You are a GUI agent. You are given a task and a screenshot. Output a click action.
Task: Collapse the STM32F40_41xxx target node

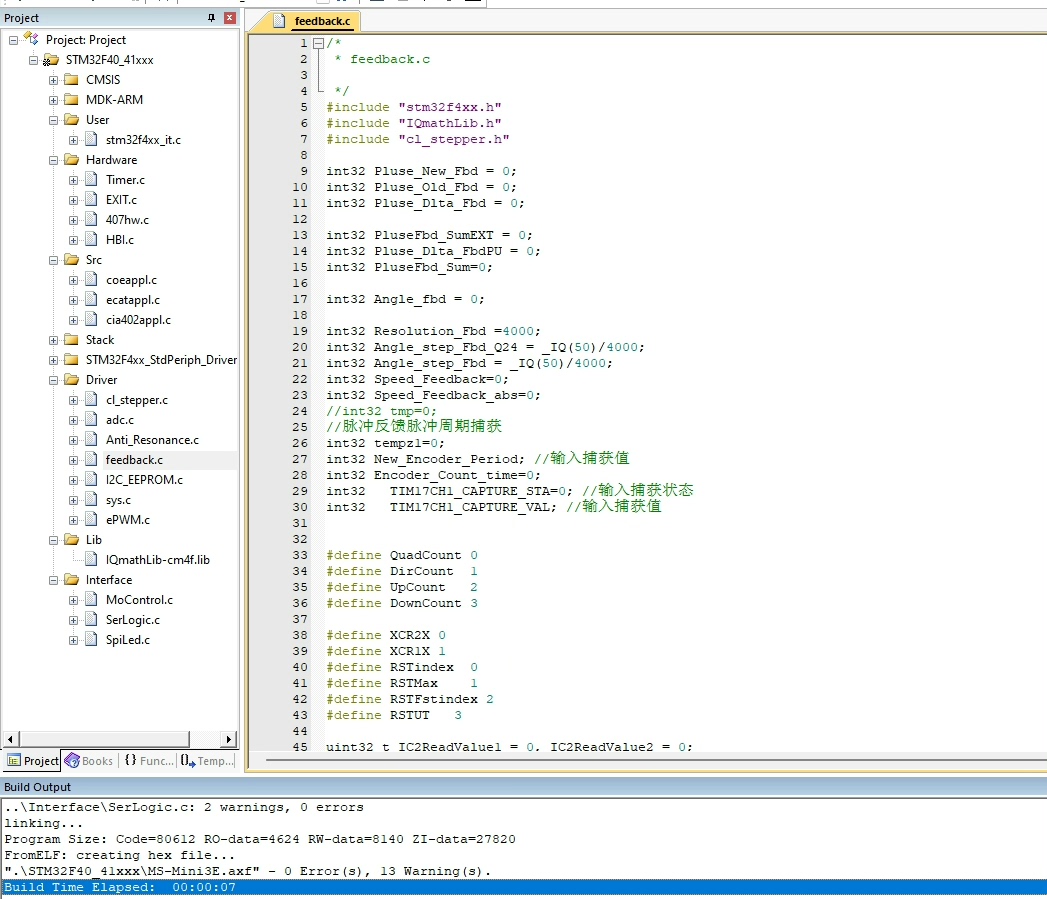click(33, 60)
